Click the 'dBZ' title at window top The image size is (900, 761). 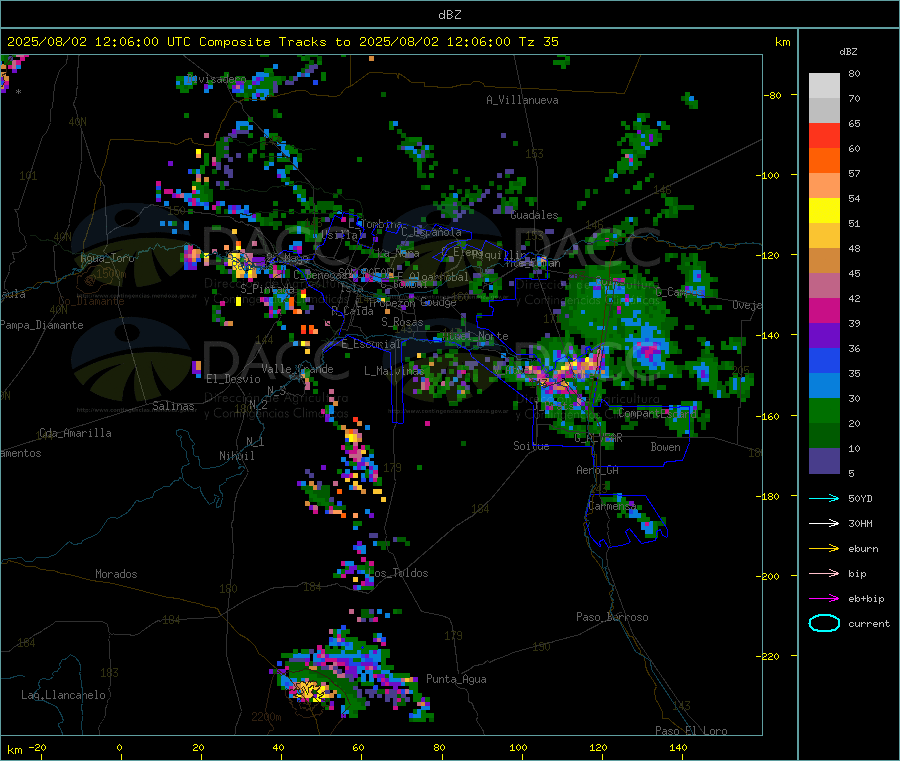click(x=449, y=15)
